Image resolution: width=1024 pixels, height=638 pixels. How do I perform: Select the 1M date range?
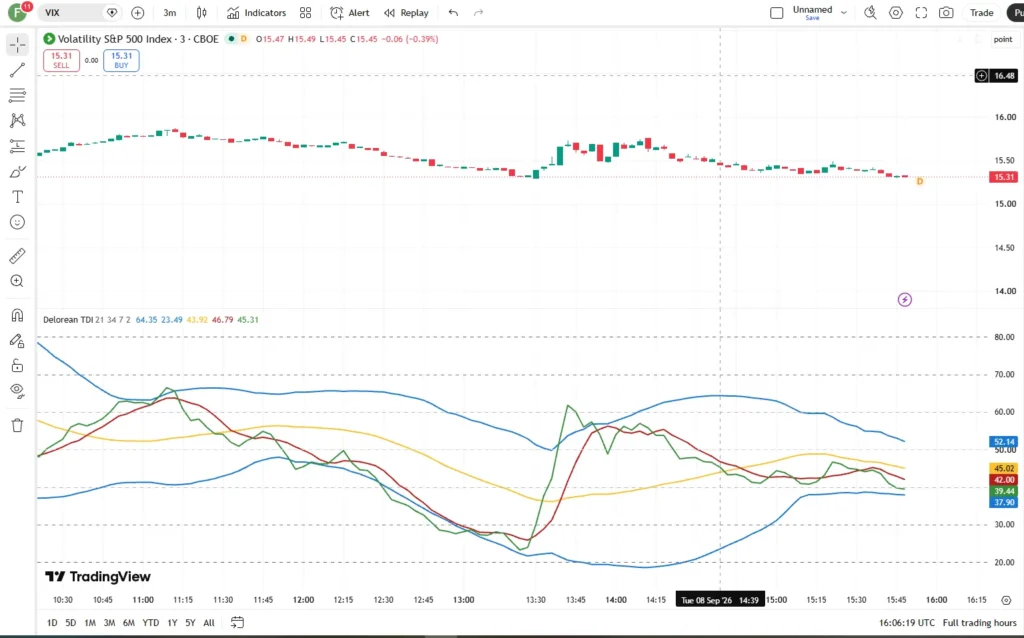pyautogui.click(x=89, y=622)
